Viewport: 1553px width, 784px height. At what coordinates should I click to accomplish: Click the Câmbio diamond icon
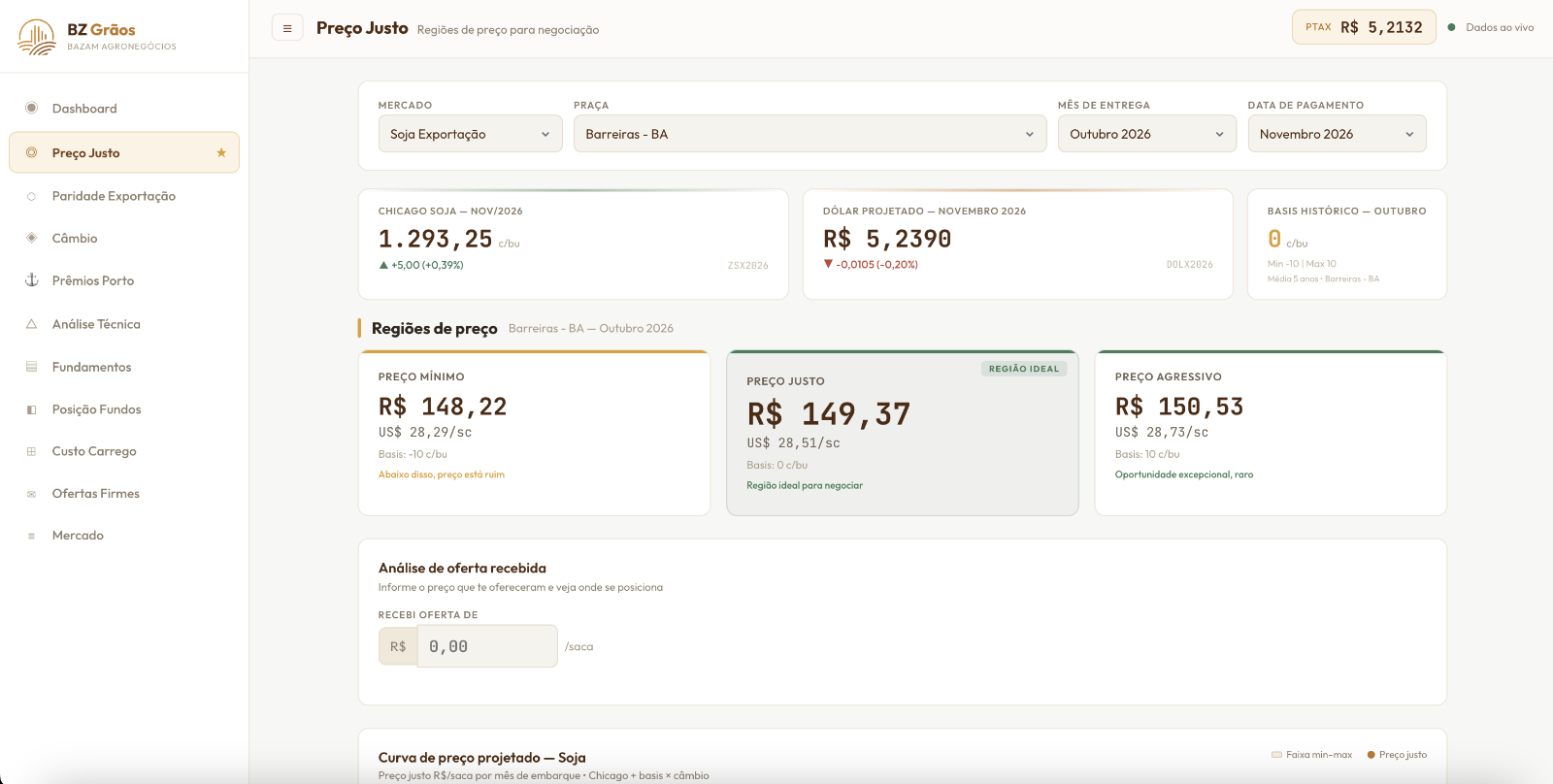(x=31, y=238)
